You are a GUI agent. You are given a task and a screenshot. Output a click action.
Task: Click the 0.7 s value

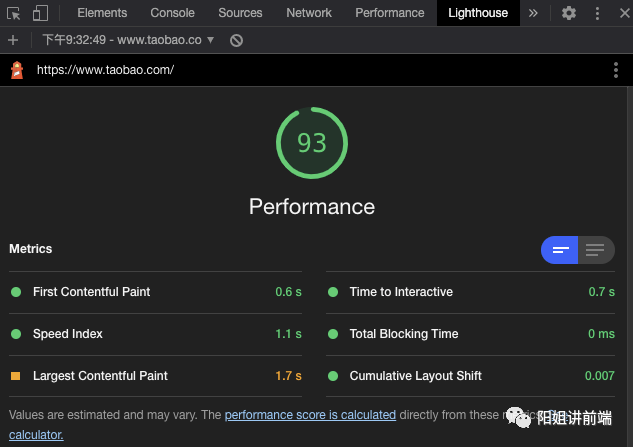tap(602, 292)
